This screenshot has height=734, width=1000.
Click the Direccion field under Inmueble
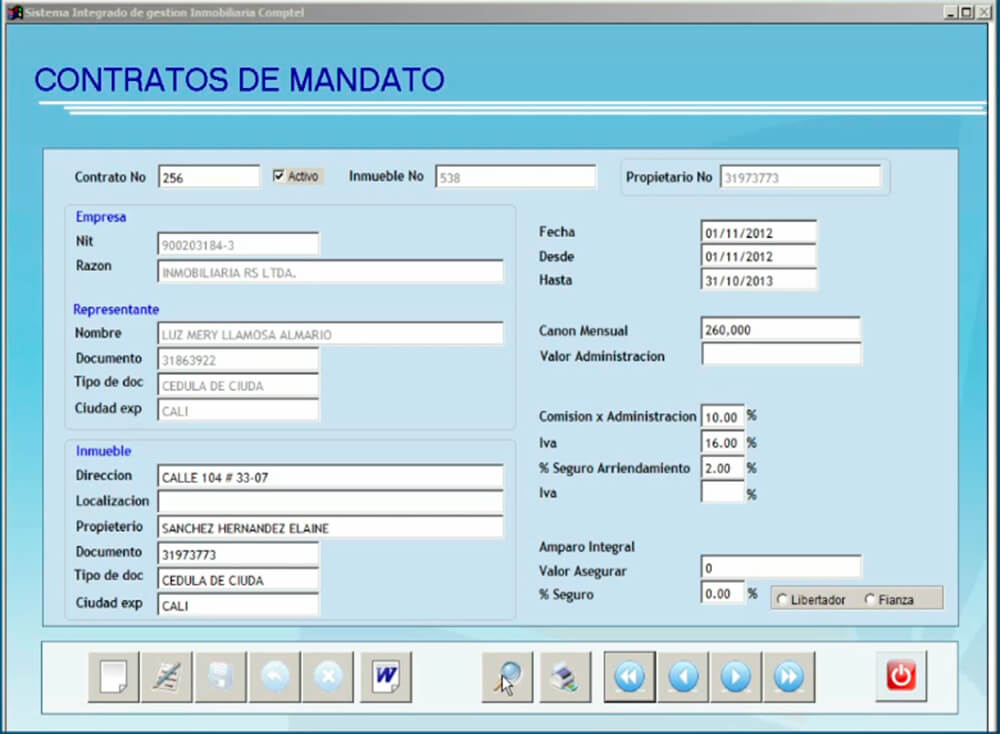pyautogui.click(x=330, y=477)
